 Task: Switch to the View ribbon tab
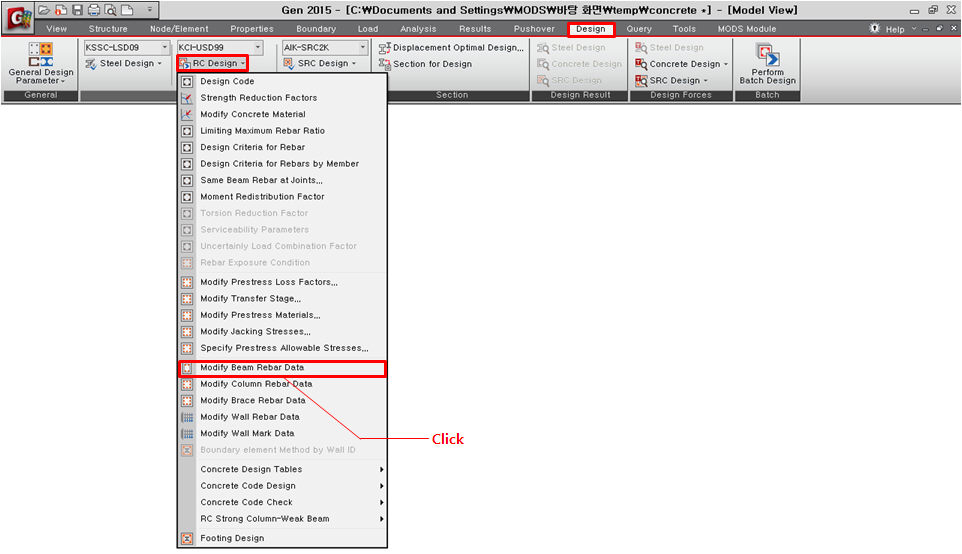pos(56,29)
